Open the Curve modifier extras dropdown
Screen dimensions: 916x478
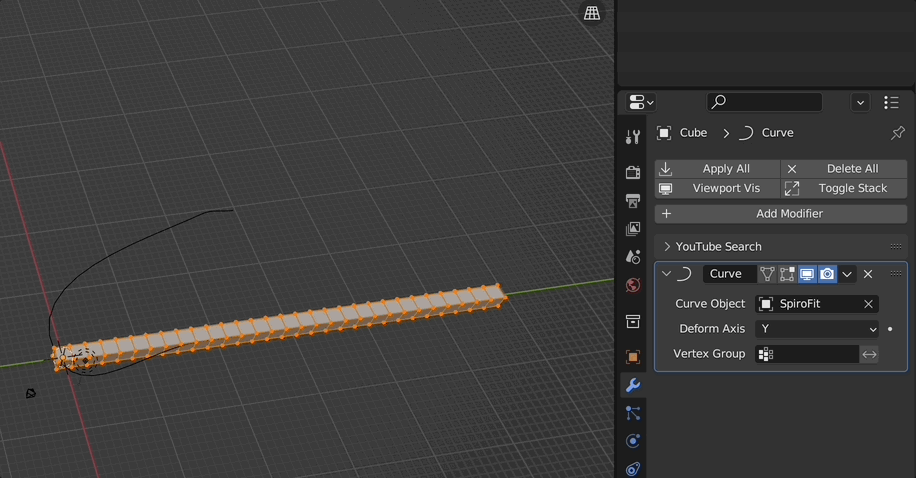pos(846,274)
